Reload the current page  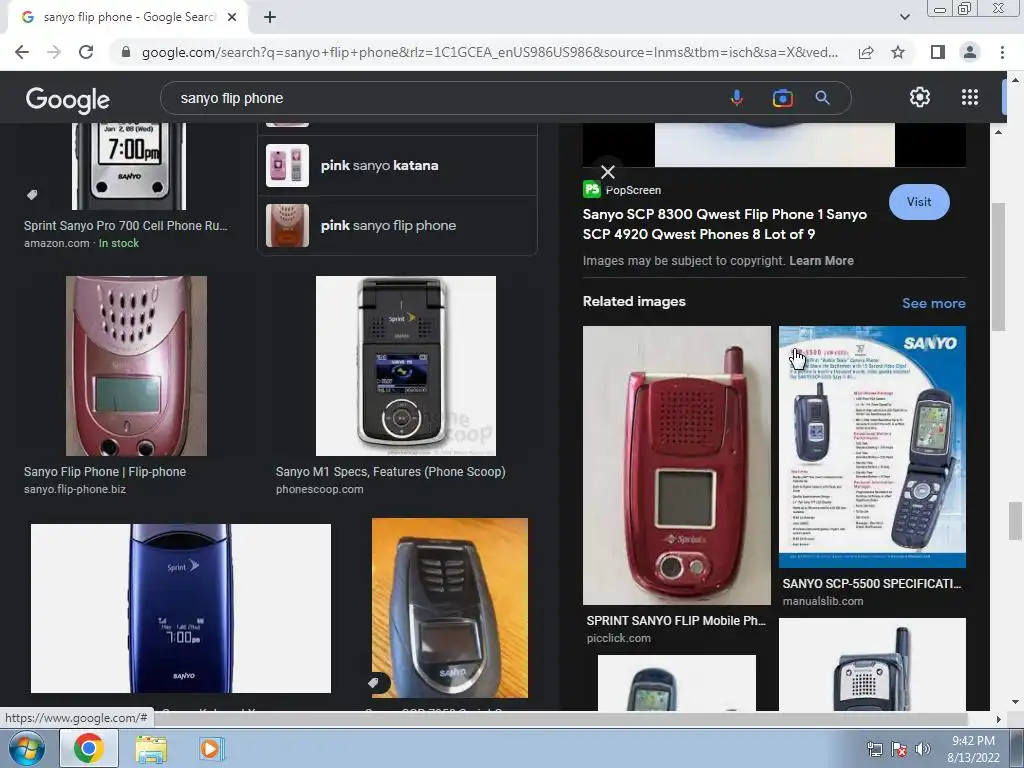86,52
